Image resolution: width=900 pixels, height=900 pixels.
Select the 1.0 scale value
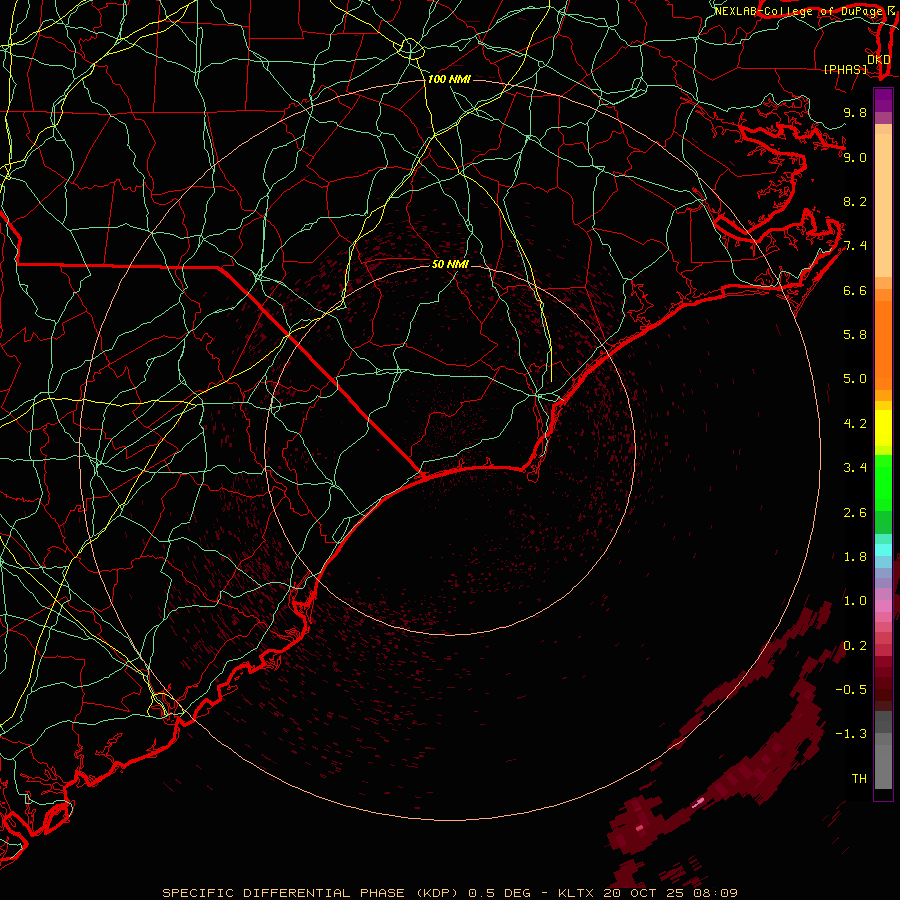pos(855,601)
